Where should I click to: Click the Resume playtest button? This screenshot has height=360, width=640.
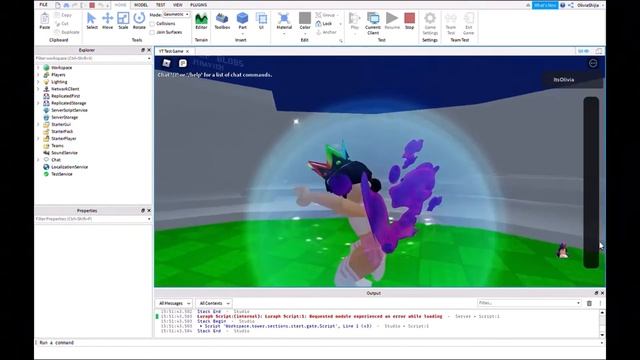pos(392,21)
